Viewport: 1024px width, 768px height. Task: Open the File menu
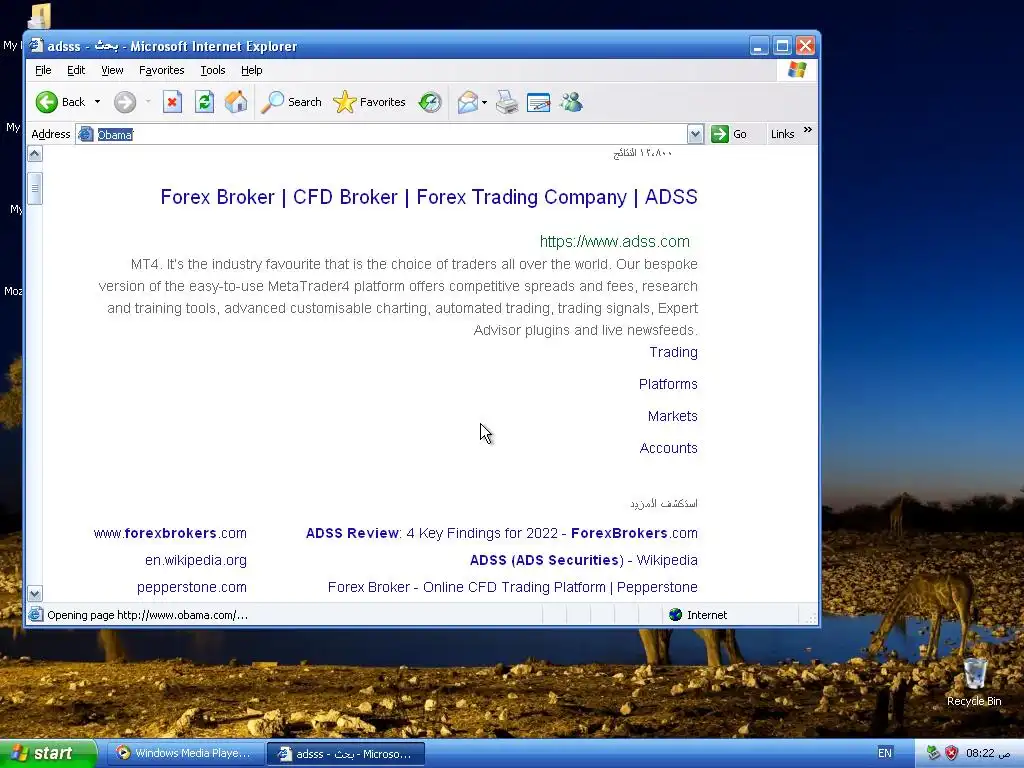click(43, 70)
